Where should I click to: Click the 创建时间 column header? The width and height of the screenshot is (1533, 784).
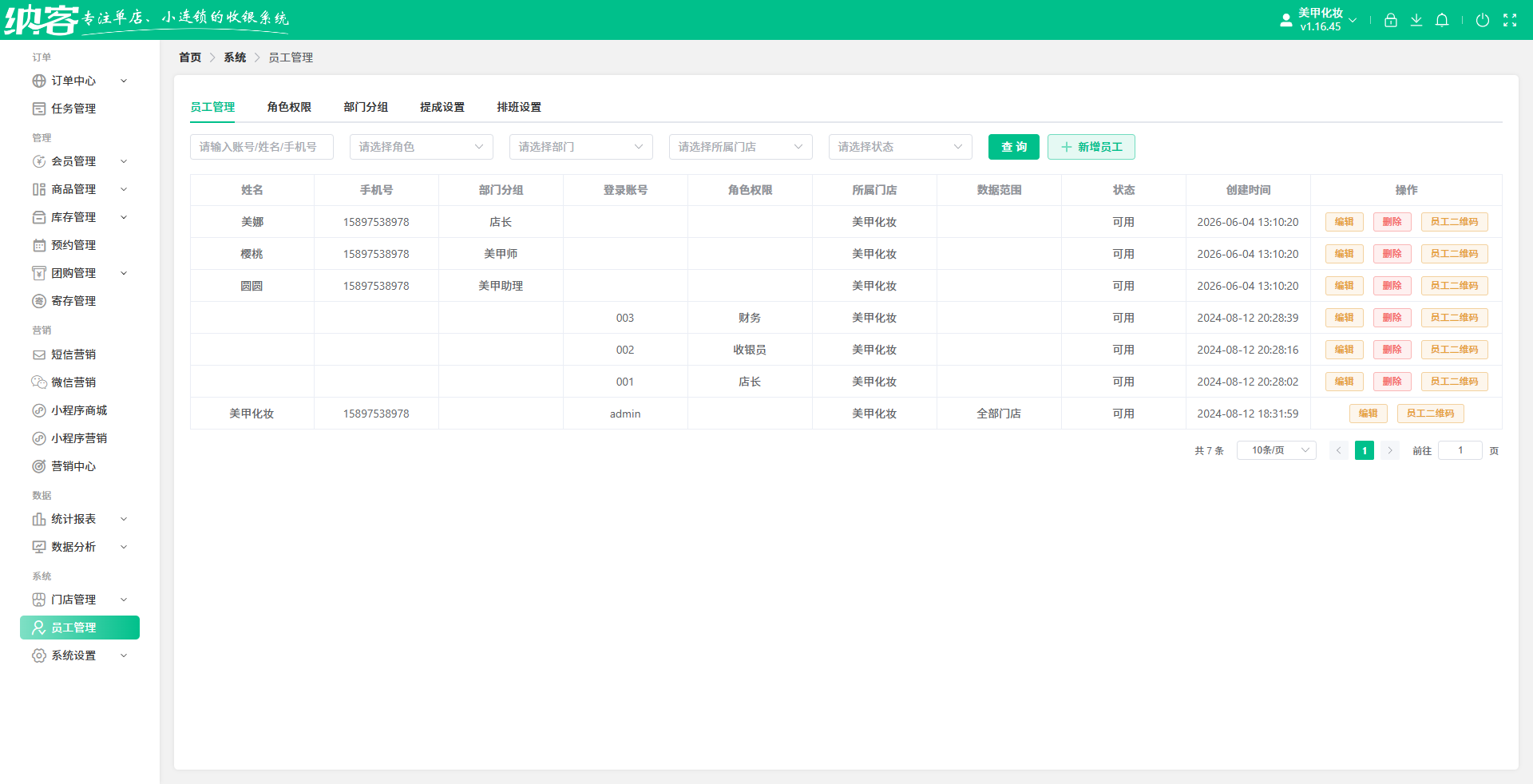[x=1248, y=190]
